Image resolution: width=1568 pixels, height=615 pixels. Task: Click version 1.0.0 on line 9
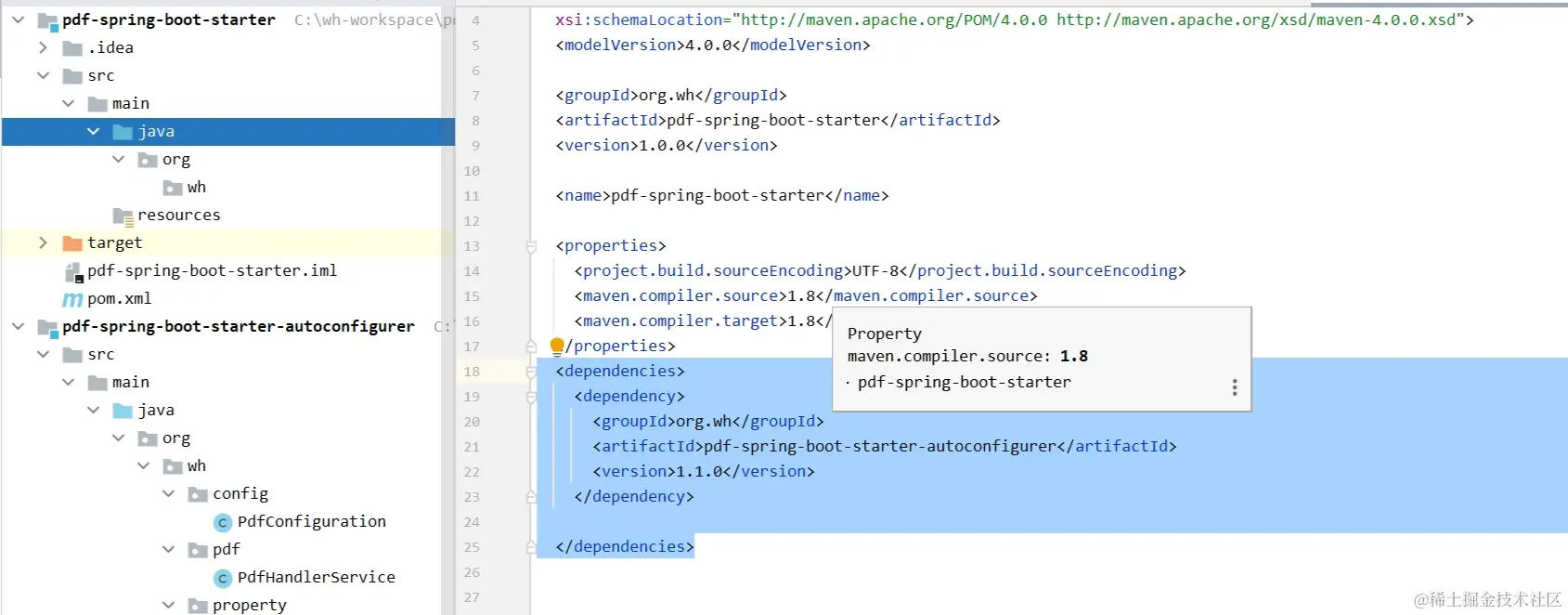pos(667,145)
